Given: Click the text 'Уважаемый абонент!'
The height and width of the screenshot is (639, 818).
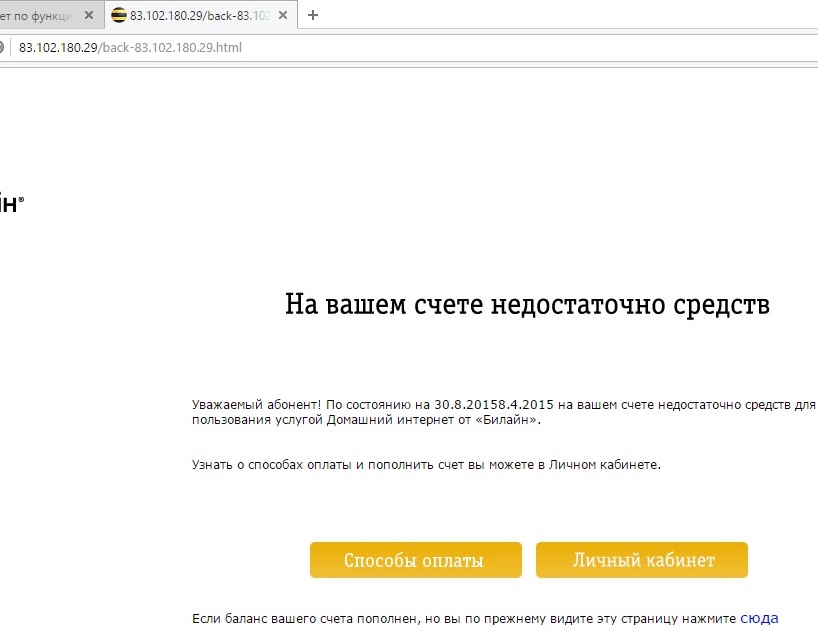Looking at the screenshot, I should pos(256,405).
